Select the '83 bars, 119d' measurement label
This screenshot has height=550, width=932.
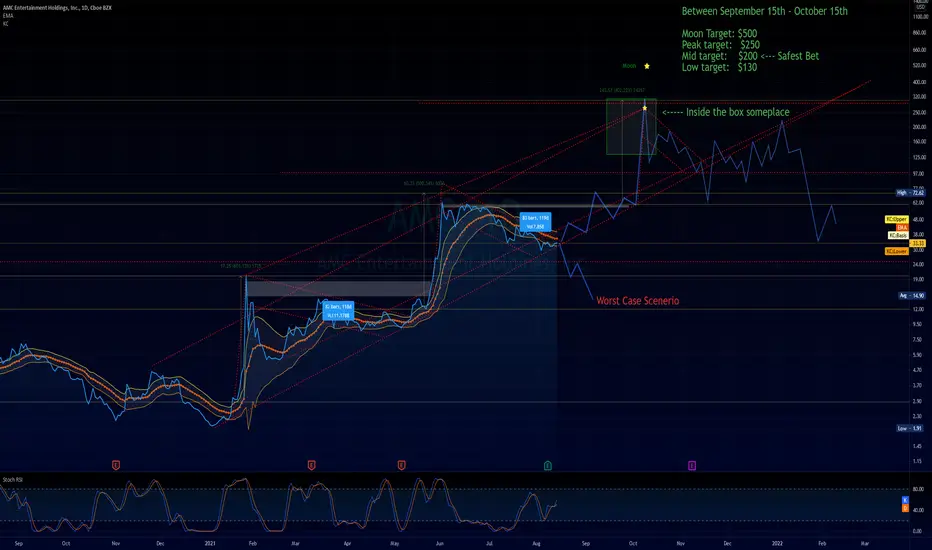[x=536, y=222]
